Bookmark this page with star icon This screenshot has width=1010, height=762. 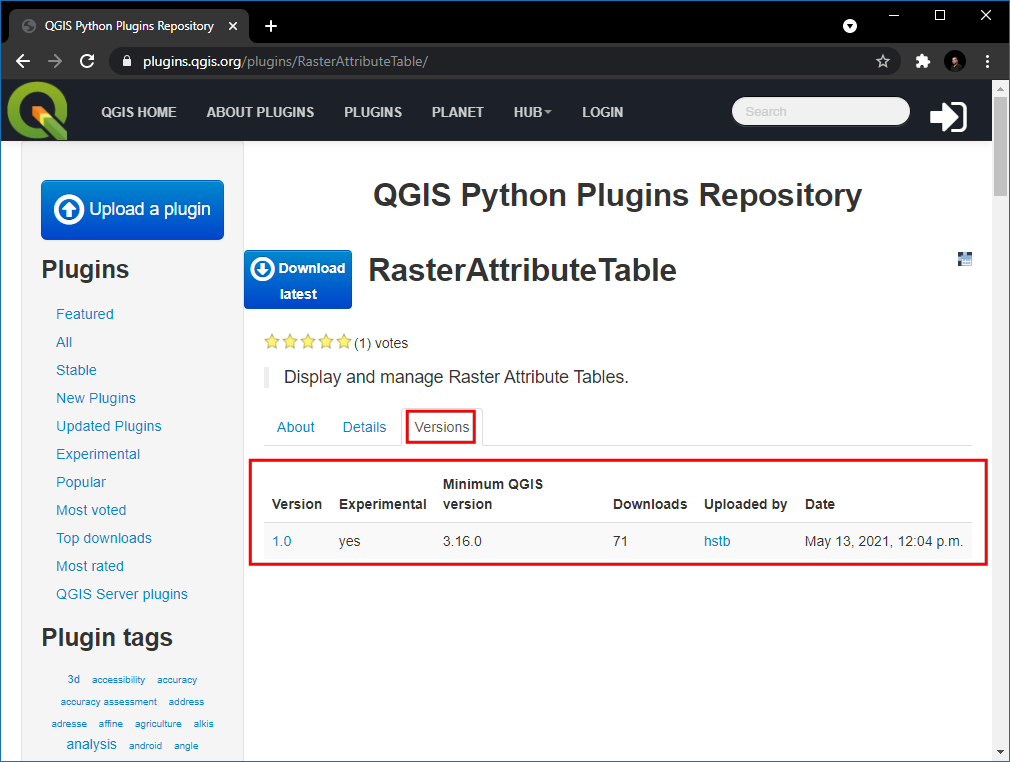click(883, 61)
